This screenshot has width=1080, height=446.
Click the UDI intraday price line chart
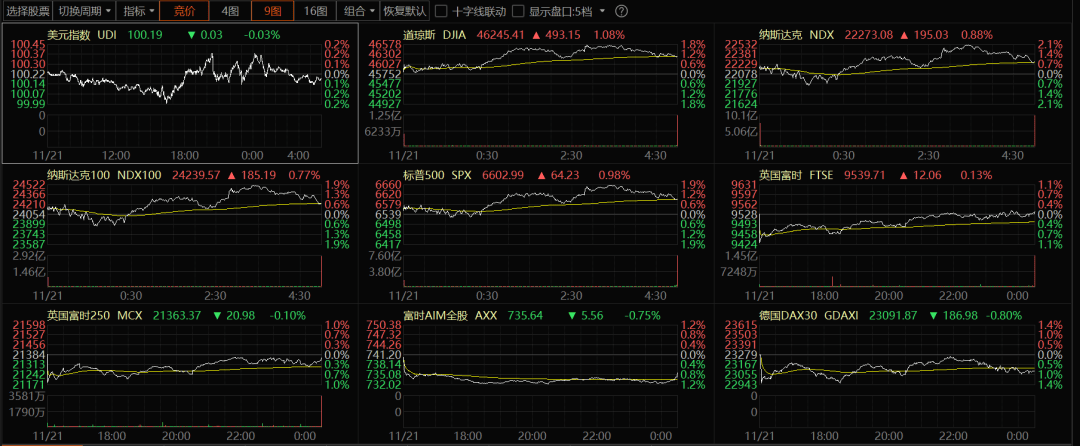[185, 74]
